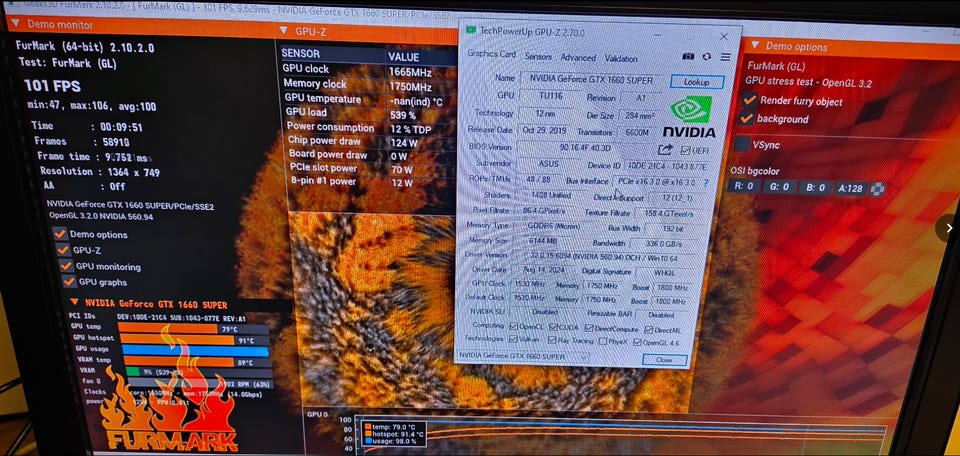Open the GPU selector dropdown in GPU-Z

coord(522,356)
